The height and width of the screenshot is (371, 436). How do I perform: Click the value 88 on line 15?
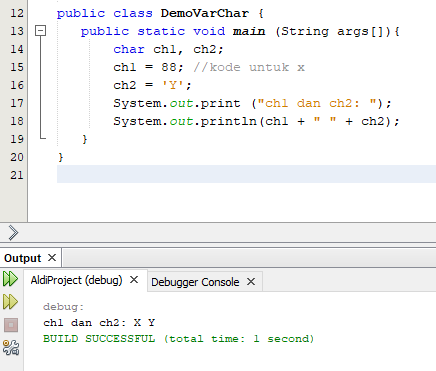(169, 67)
